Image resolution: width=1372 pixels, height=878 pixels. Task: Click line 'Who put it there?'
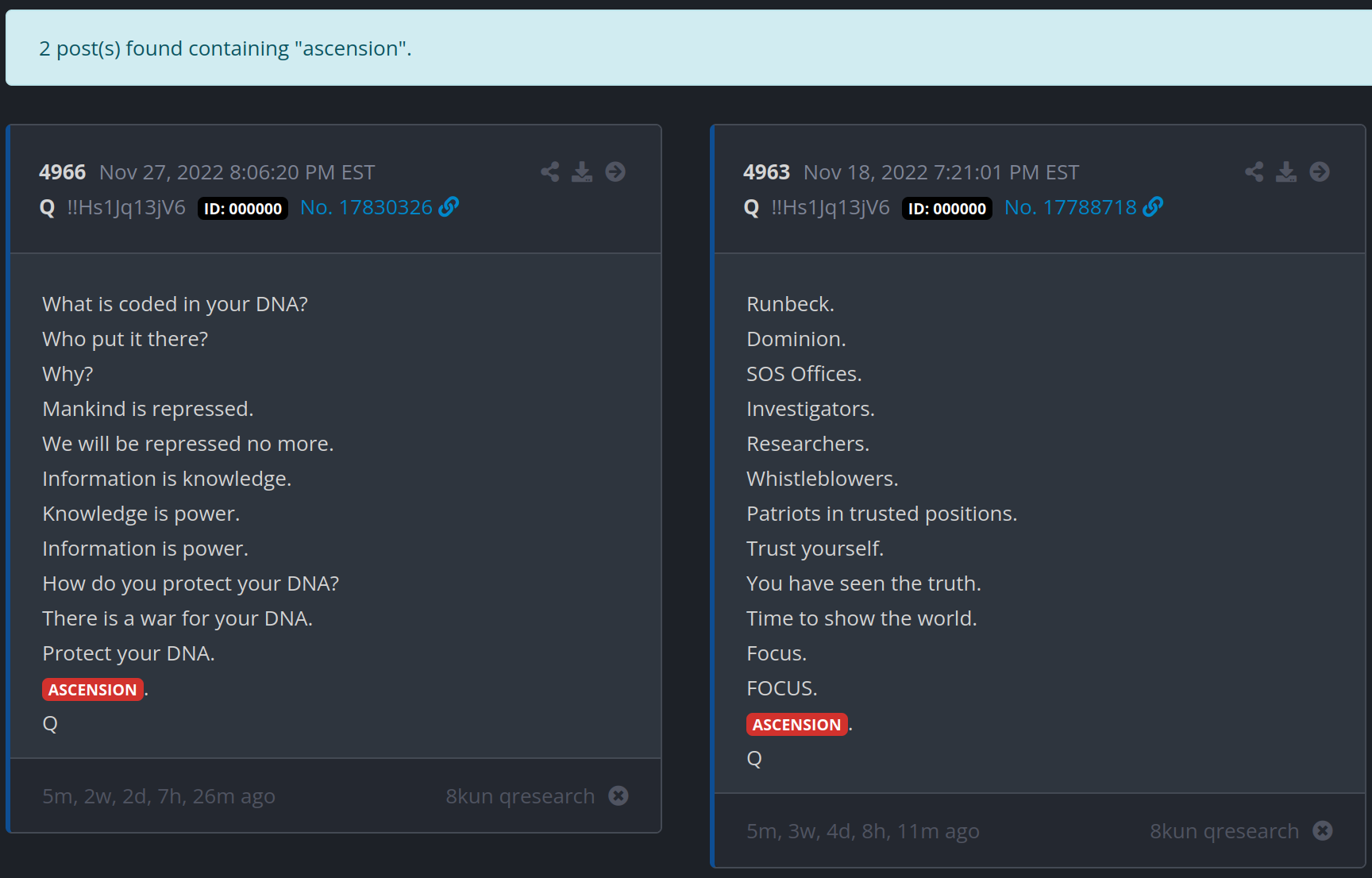(x=125, y=339)
